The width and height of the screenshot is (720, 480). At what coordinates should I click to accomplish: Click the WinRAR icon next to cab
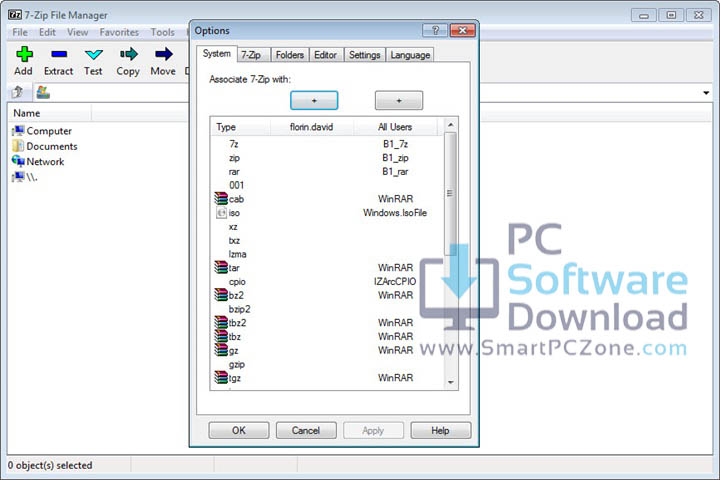click(221, 198)
